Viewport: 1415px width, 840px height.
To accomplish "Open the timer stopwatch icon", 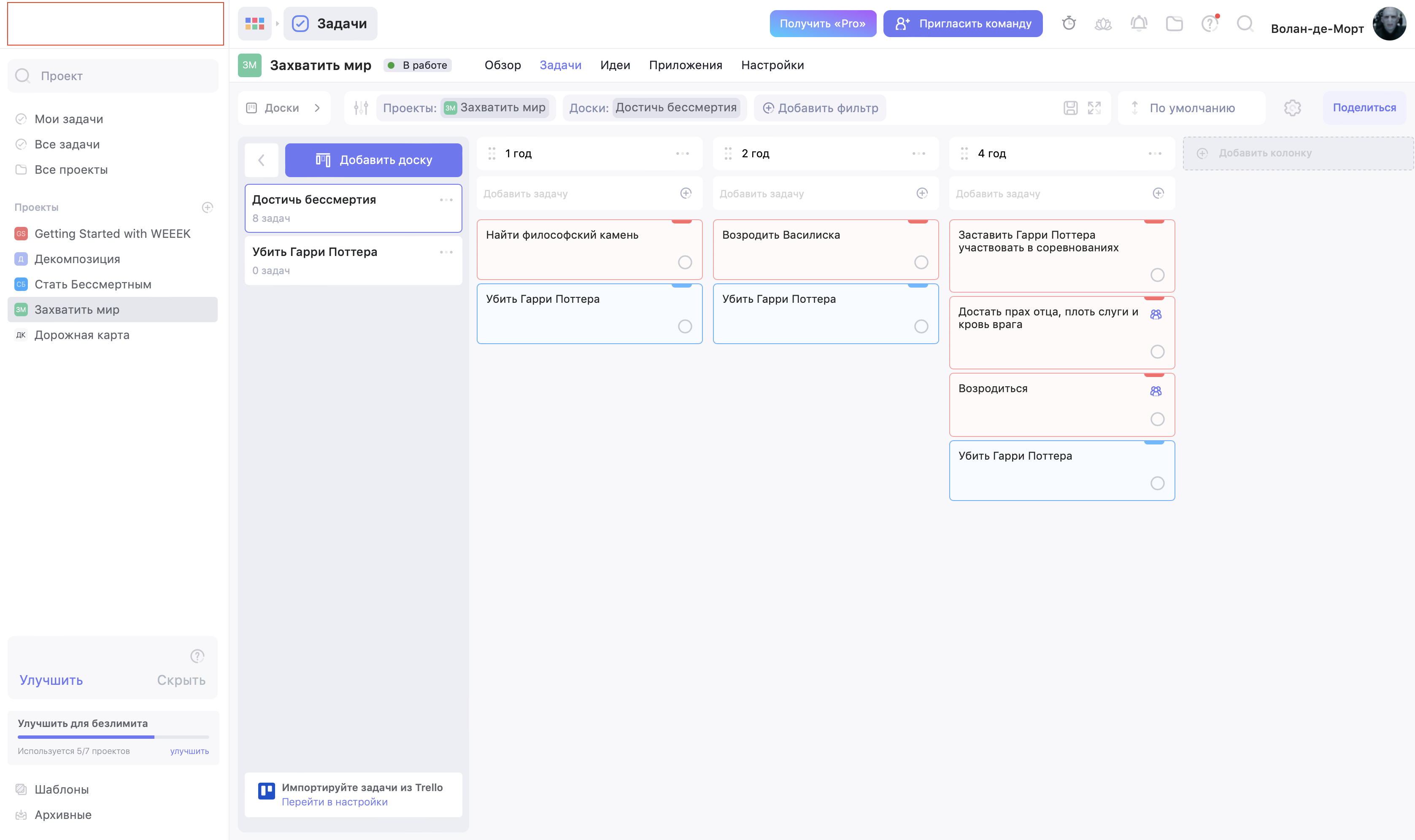I will [1069, 23].
